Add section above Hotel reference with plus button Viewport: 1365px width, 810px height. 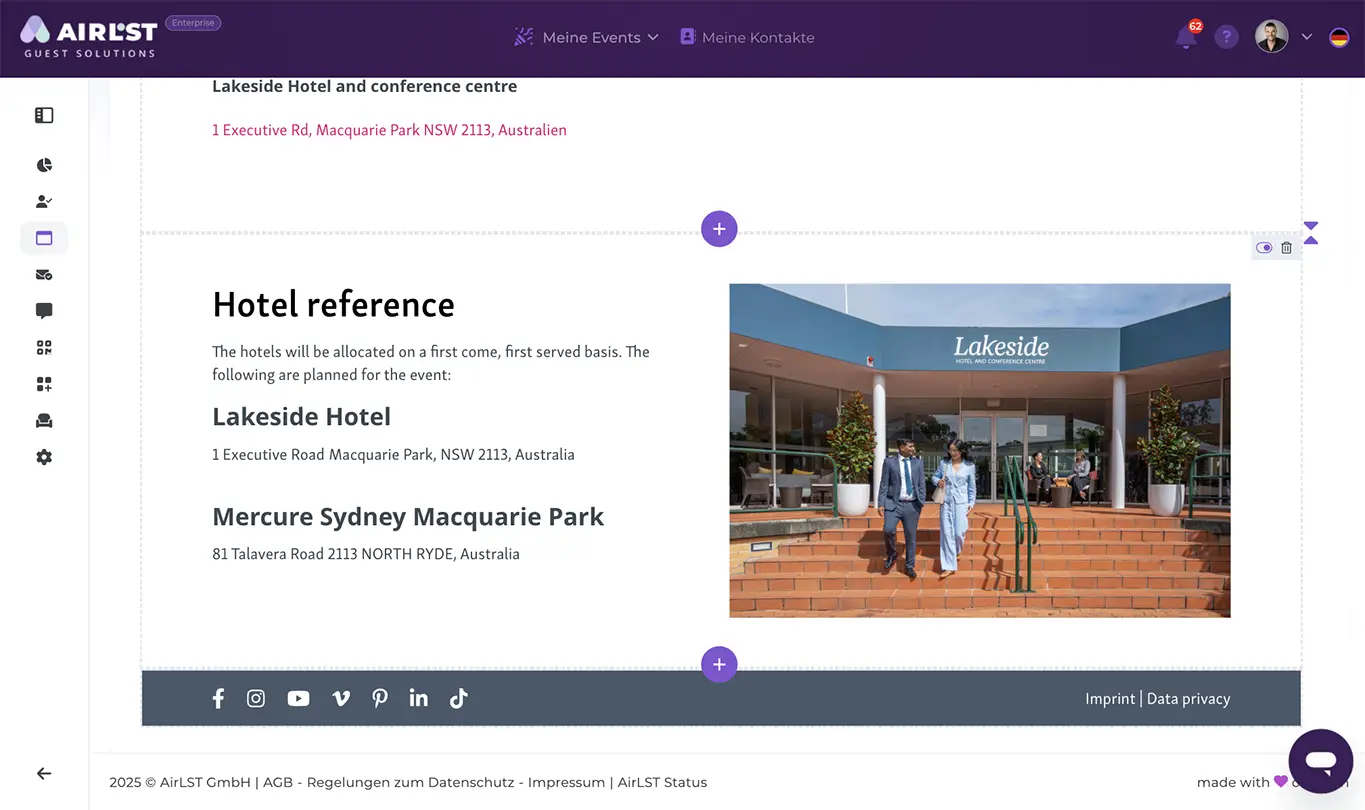[719, 229]
